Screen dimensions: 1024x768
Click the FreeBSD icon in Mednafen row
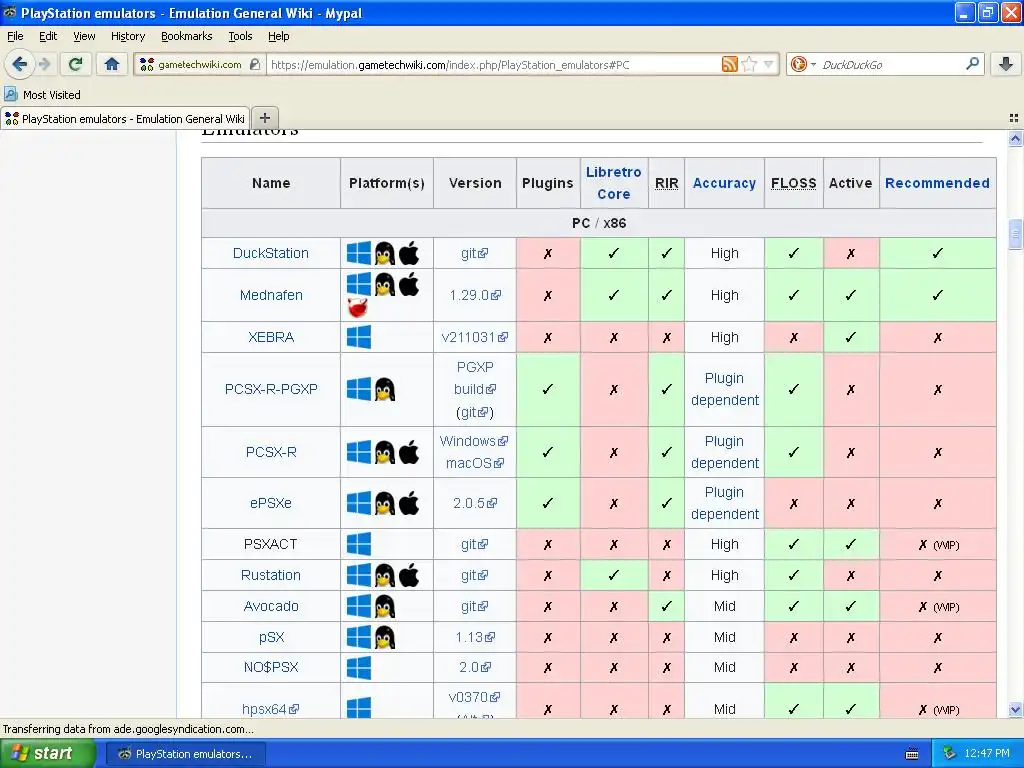pyautogui.click(x=357, y=307)
